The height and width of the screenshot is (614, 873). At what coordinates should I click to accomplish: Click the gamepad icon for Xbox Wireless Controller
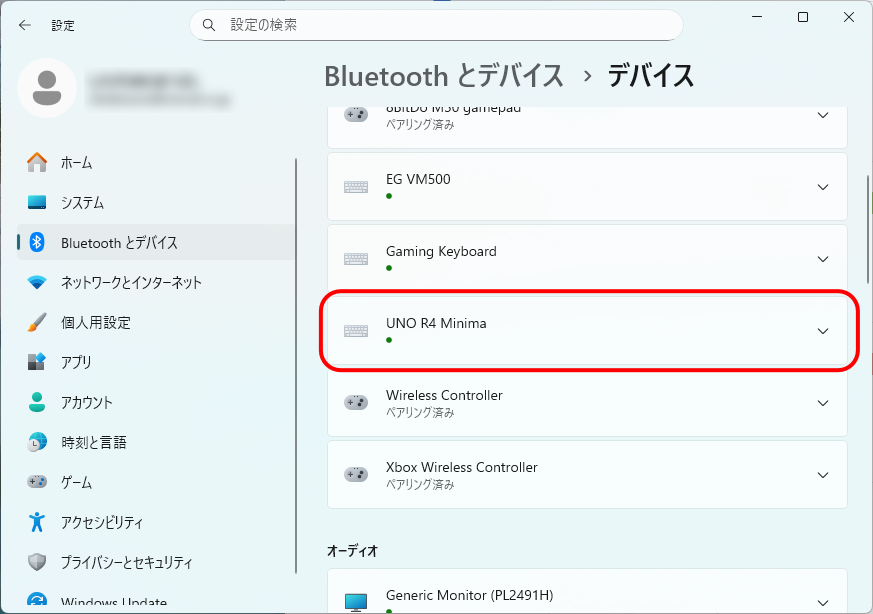(x=355, y=475)
